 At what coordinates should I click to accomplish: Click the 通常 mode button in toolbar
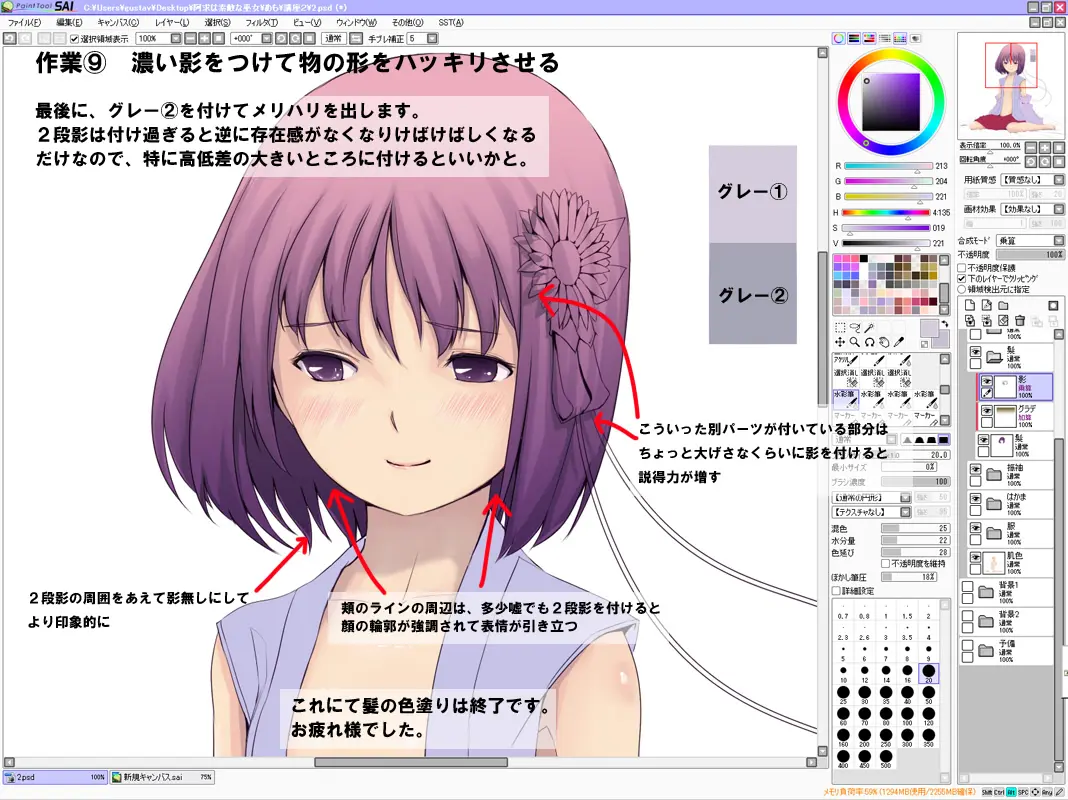tap(333, 39)
